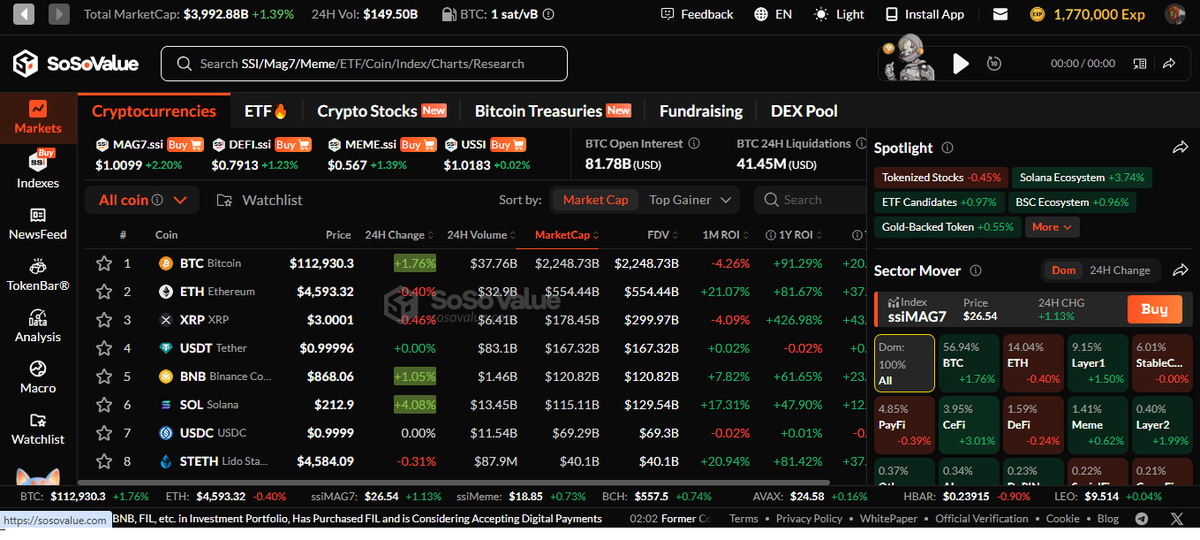
Task: Buy the ssiMAG7 in Sector Mover
Action: [1154, 309]
